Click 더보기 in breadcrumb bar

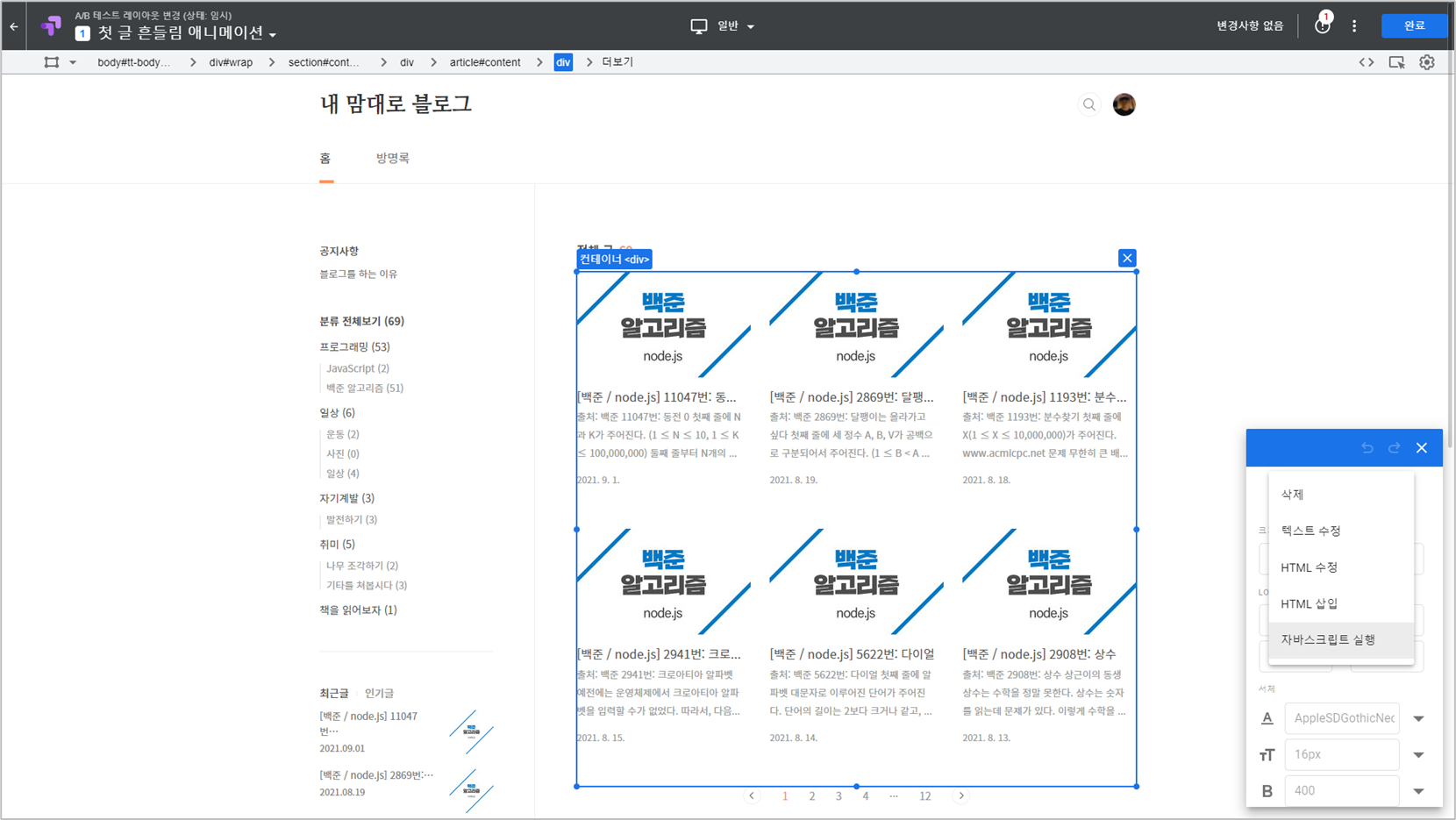point(617,62)
